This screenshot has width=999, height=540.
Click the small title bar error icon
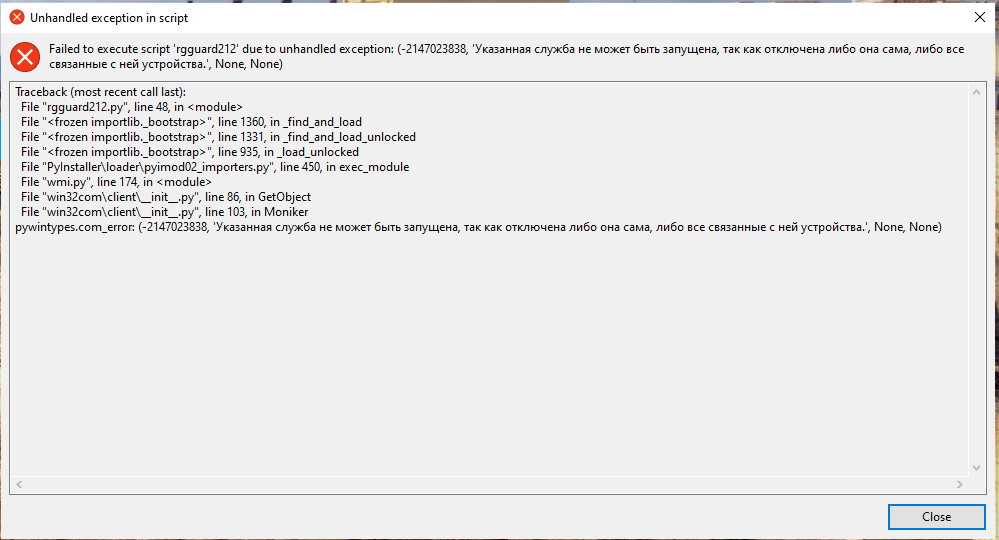[17, 18]
